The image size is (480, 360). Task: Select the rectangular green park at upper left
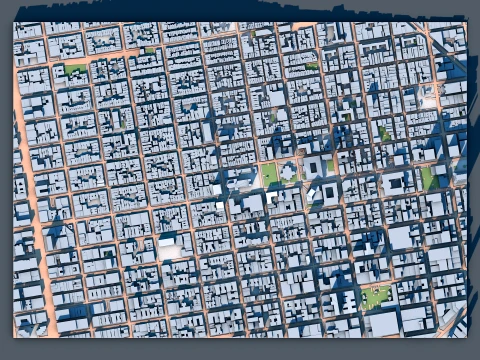[75, 70]
